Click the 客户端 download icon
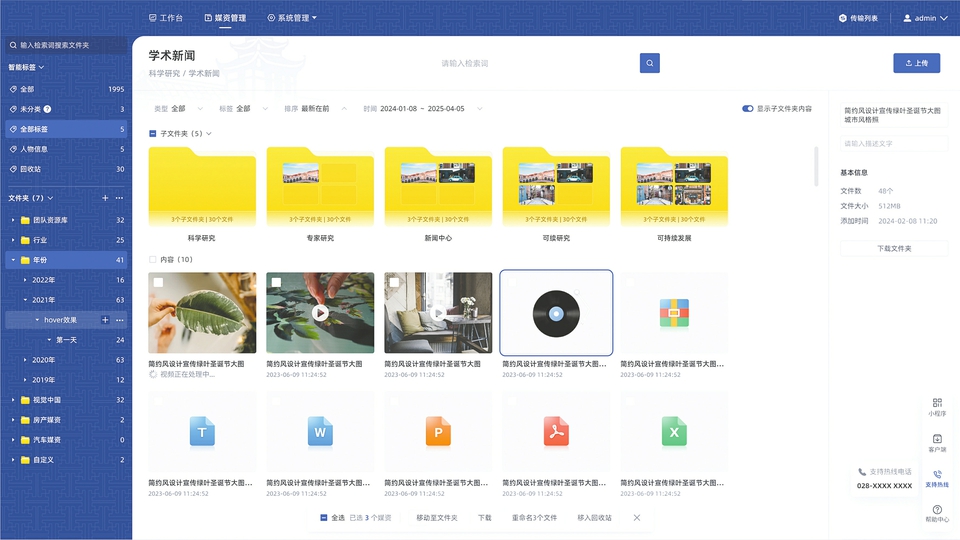This screenshot has width=960, height=540. pyautogui.click(x=937, y=439)
